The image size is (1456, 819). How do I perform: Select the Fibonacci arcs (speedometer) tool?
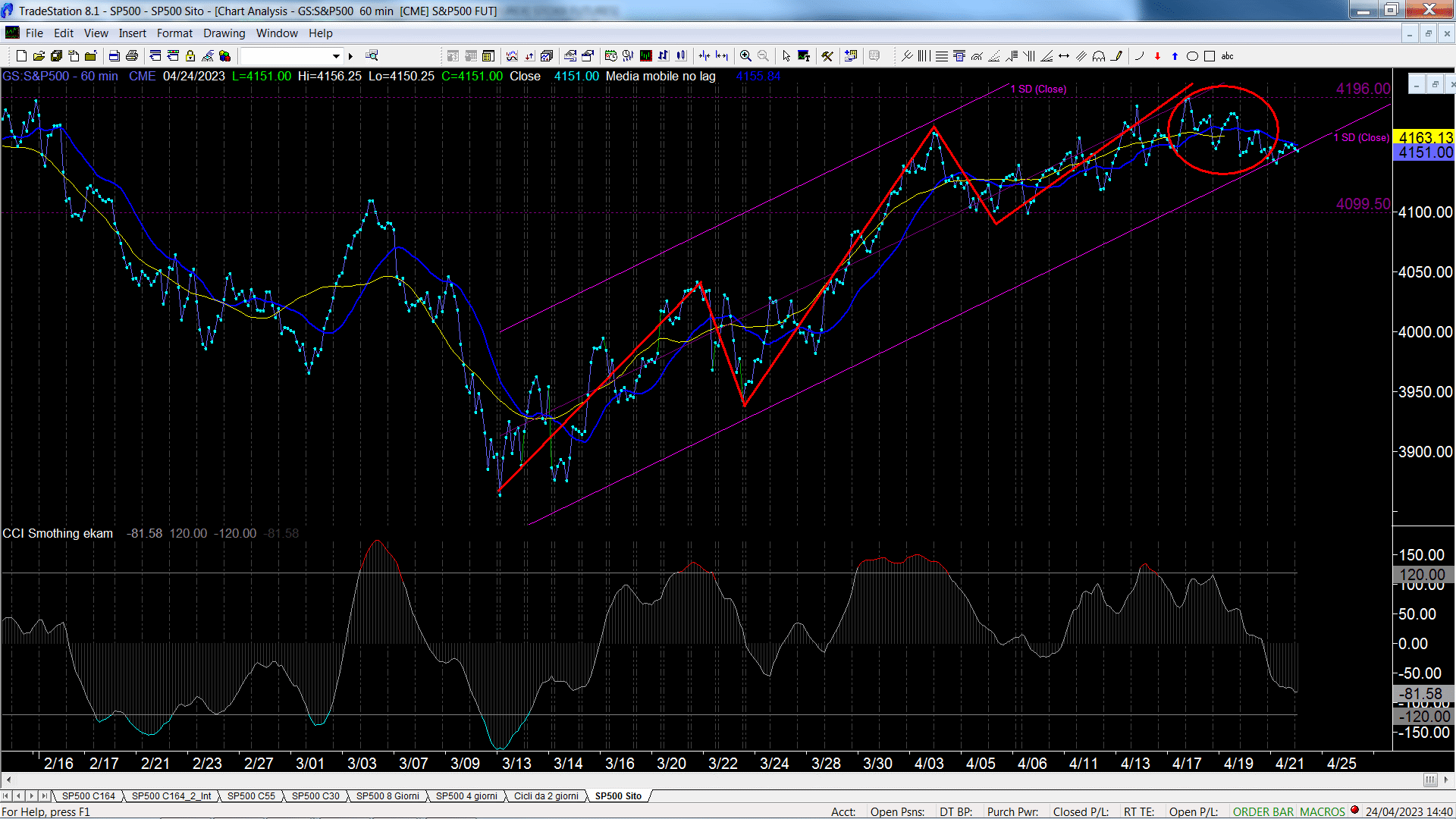click(977, 55)
